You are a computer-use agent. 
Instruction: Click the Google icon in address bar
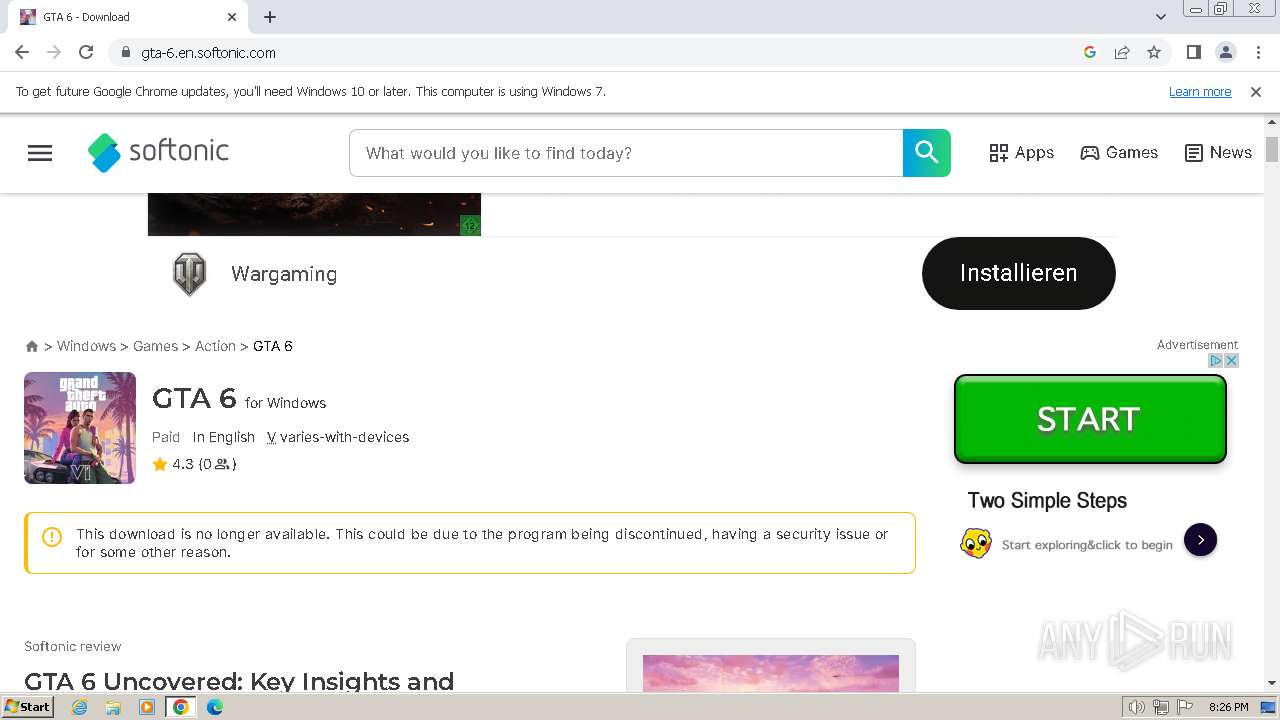1090,52
